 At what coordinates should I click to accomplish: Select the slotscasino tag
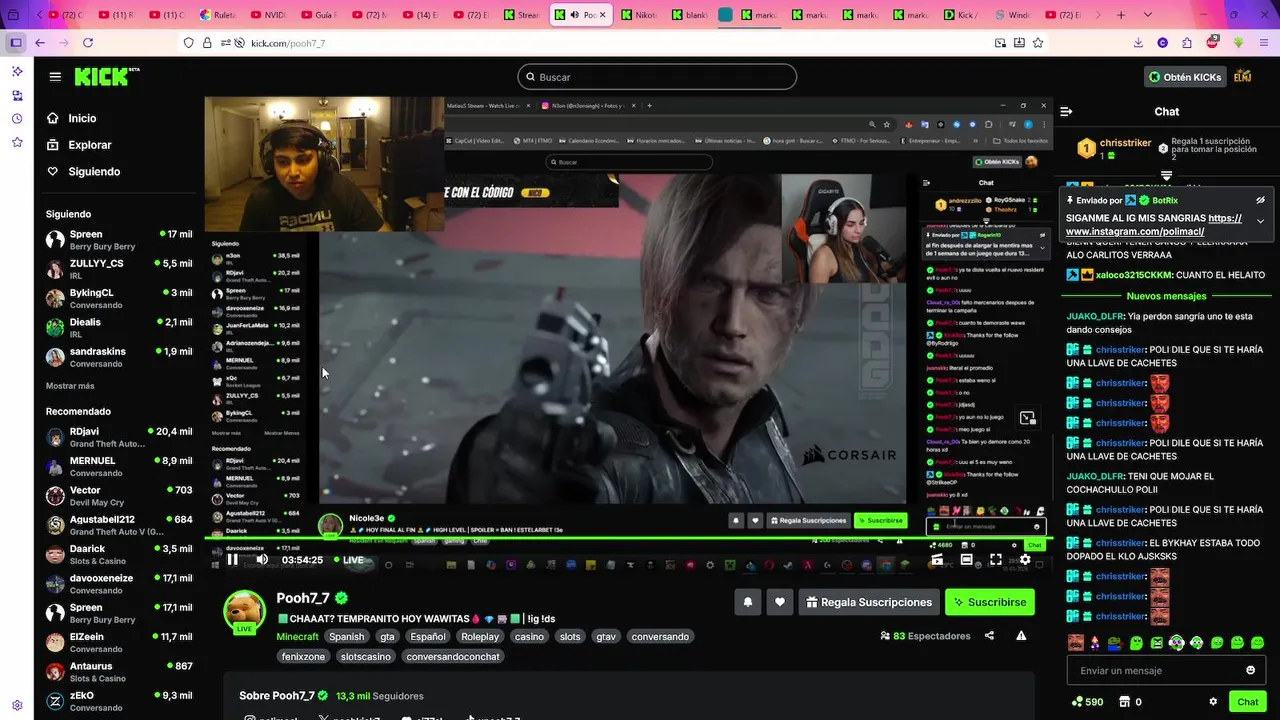click(366, 657)
